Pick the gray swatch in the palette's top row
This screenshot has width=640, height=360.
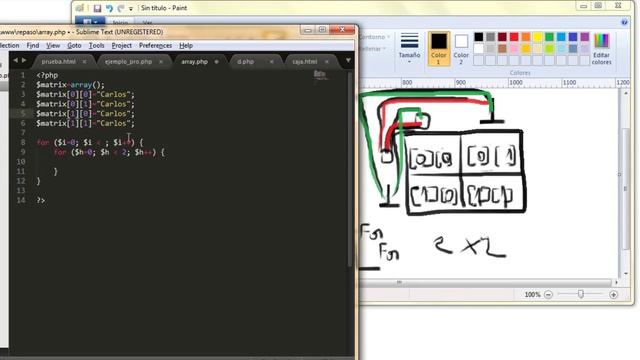point(491,37)
